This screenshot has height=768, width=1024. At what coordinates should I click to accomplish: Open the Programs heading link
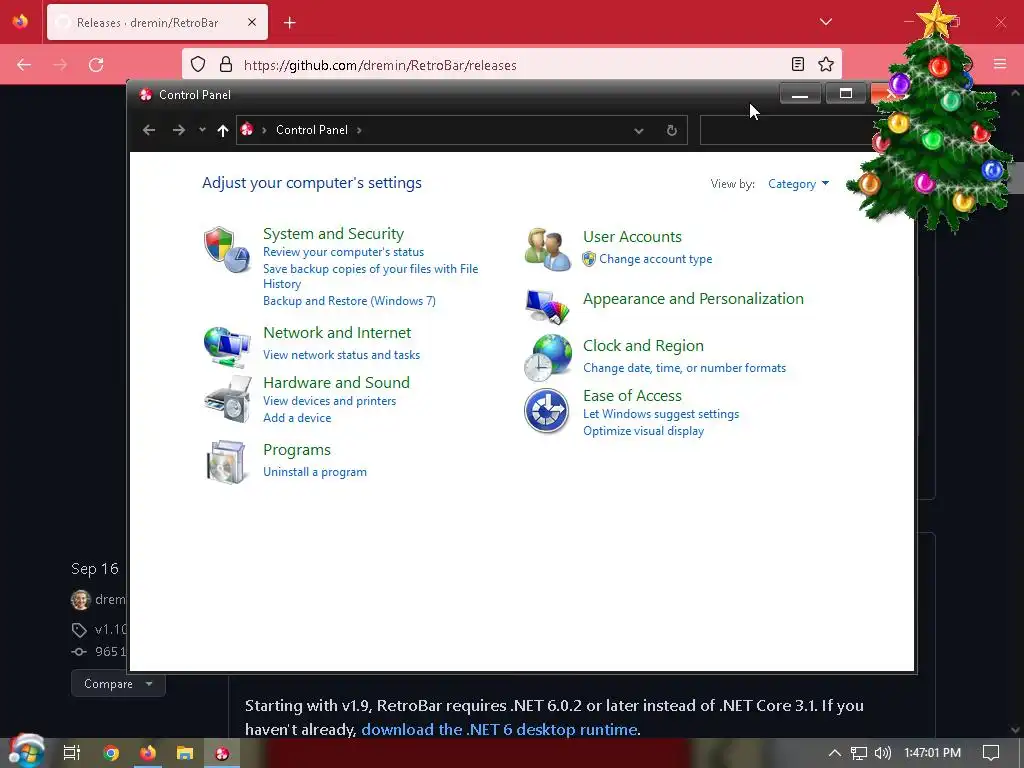click(x=296, y=450)
